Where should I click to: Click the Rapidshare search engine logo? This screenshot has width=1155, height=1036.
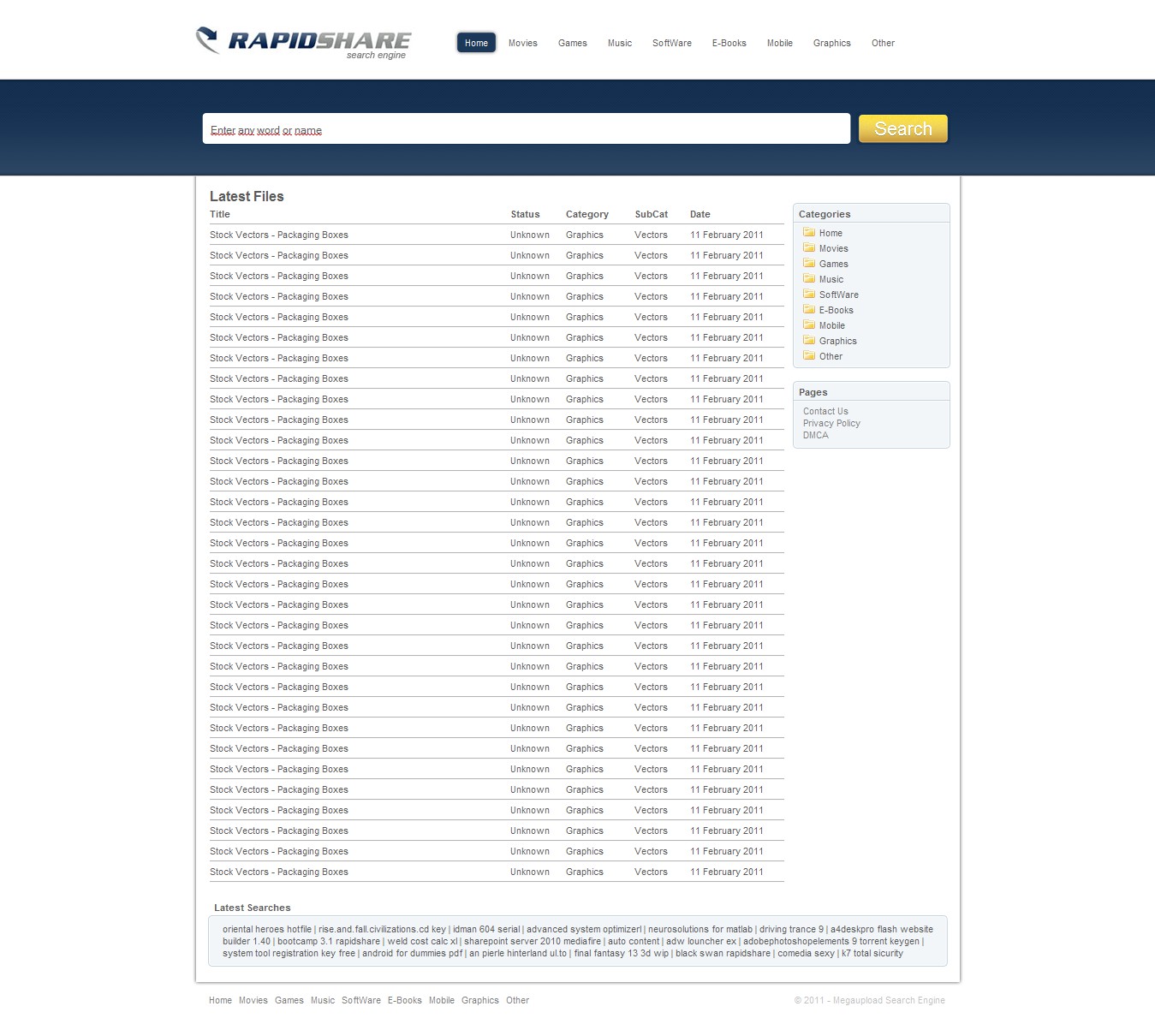(x=304, y=43)
